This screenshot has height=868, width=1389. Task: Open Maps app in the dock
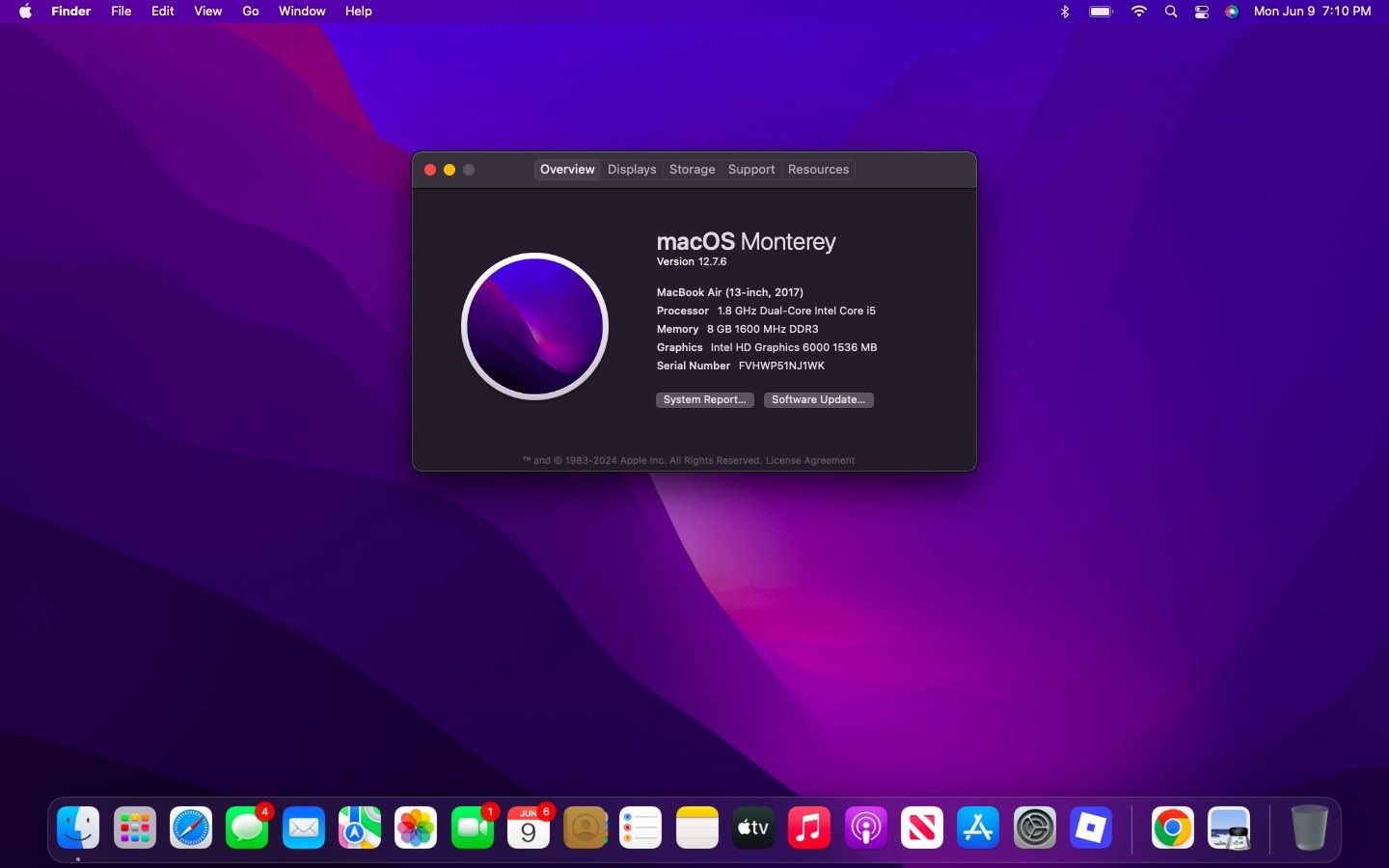click(360, 827)
